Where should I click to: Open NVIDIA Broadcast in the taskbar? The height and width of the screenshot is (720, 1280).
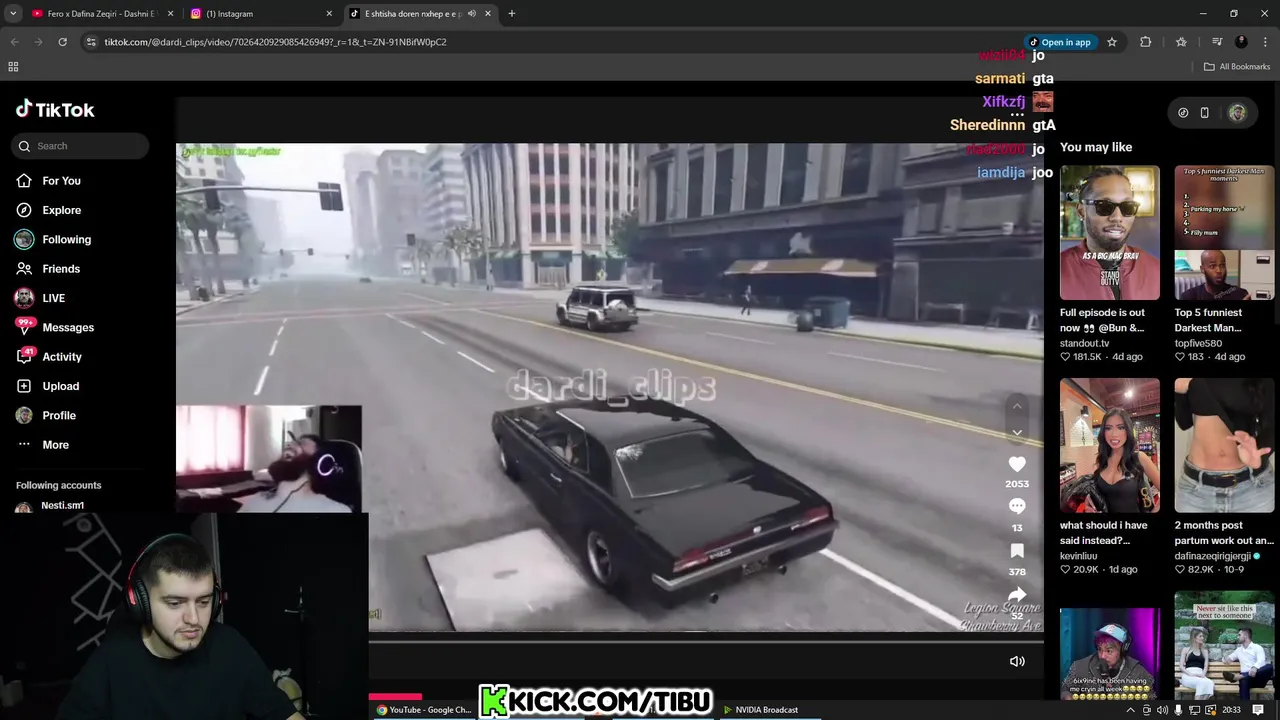760,710
